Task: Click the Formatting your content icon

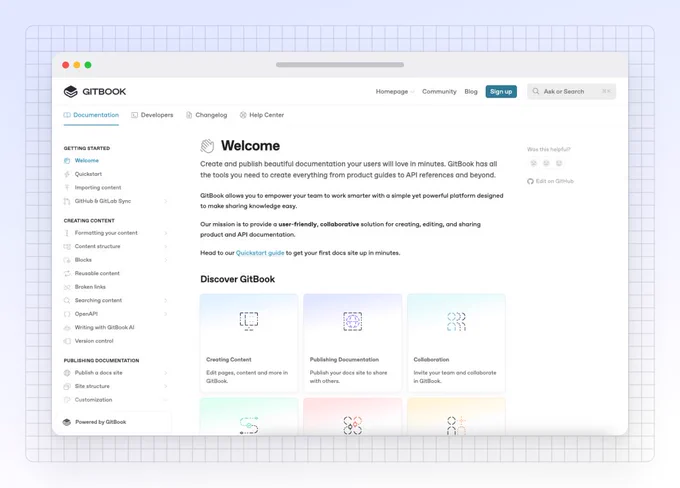Action: point(67,233)
